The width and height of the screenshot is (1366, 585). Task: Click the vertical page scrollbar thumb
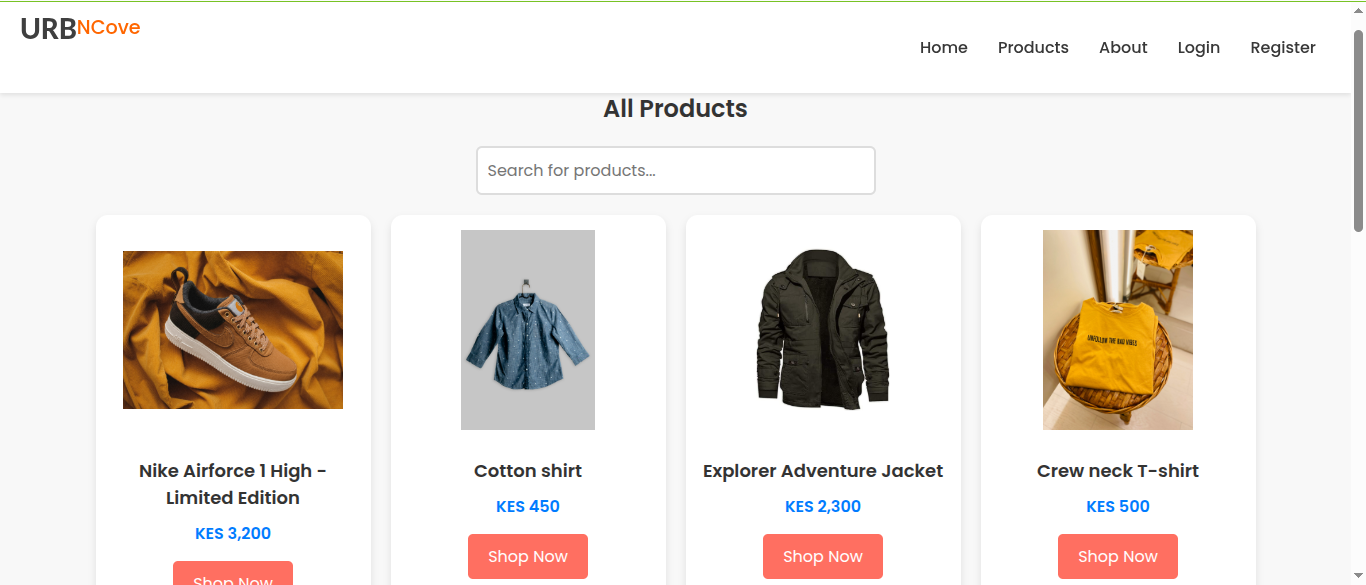(1358, 131)
